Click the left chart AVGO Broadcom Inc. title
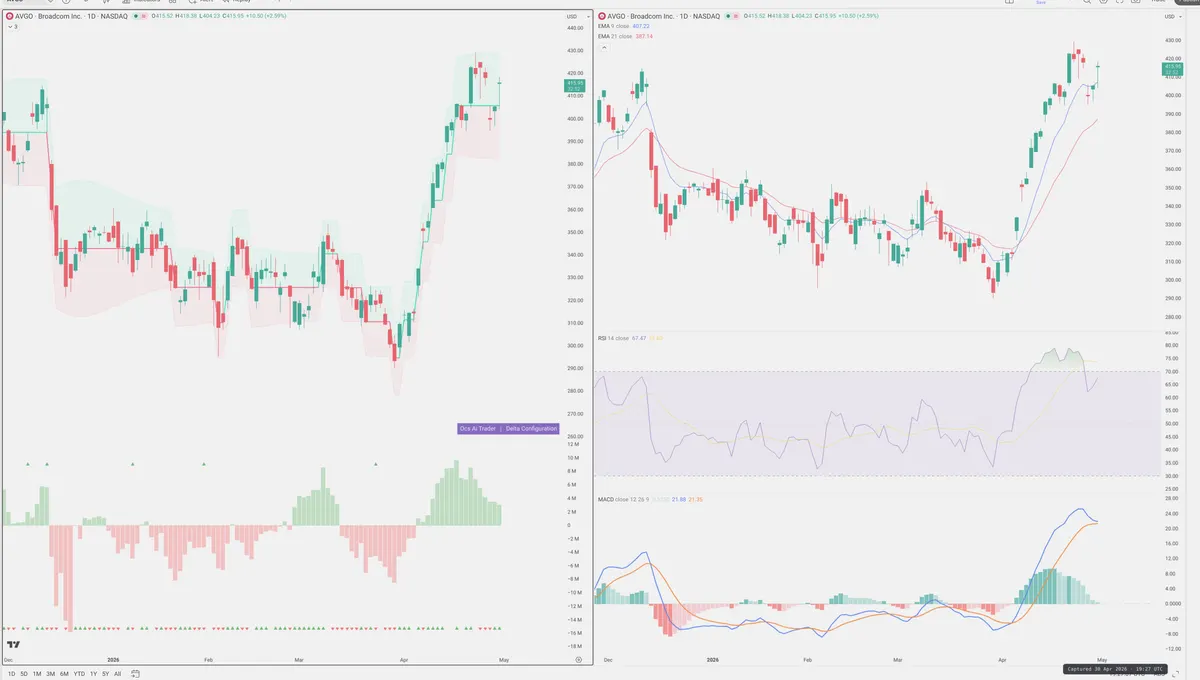 pos(71,16)
